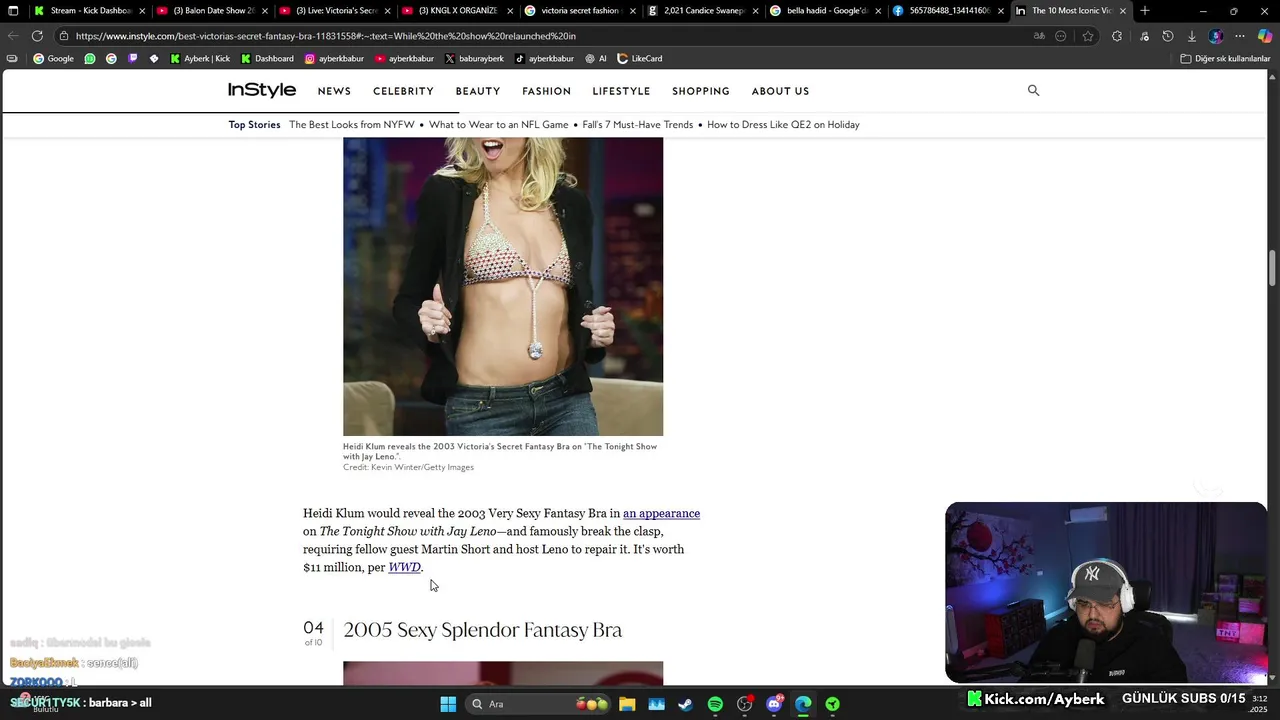Open the Windows Start menu
Viewport: 1280px width, 720px height.
(448, 704)
